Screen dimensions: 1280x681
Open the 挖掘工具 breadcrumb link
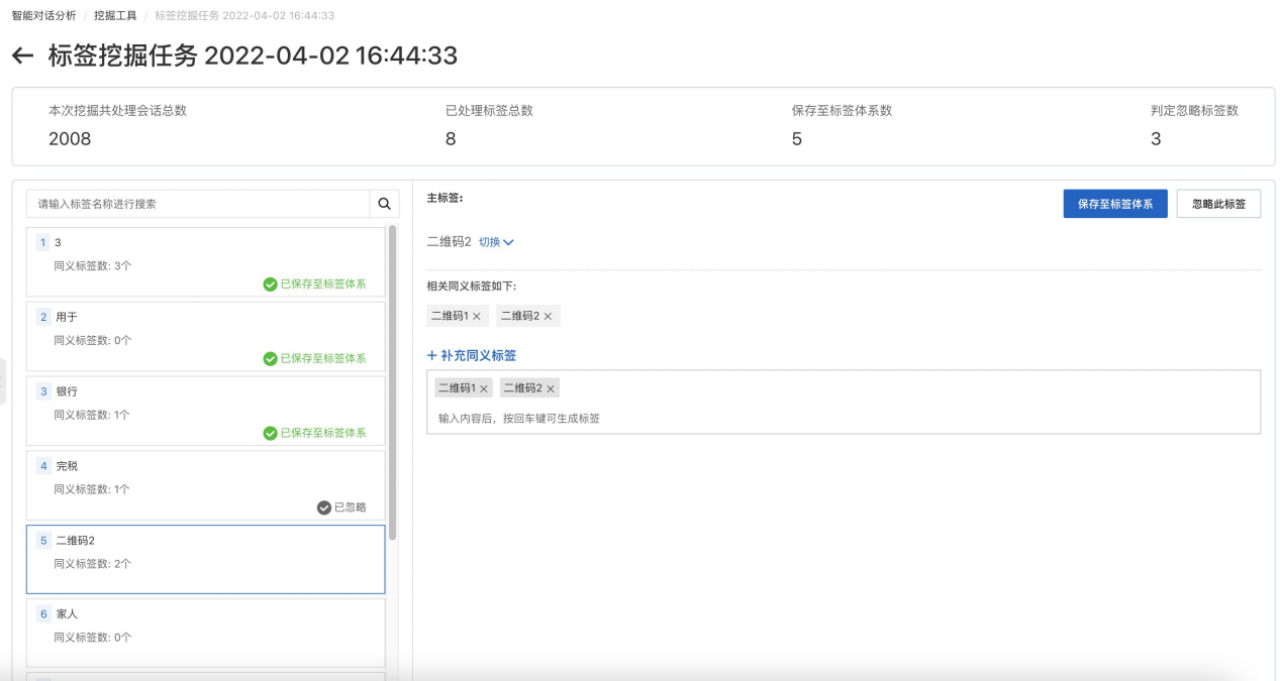115,15
